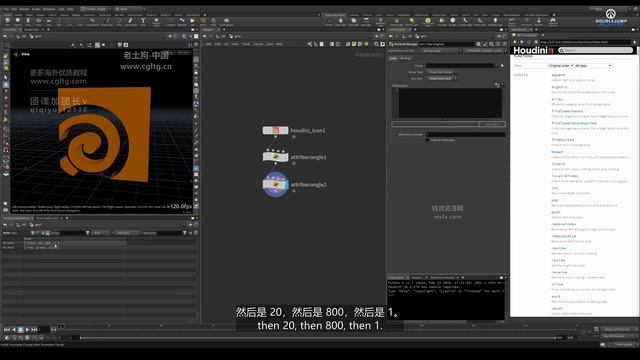Viewport: 640px width, 360px height.
Task: Click the Attributes to Create field
Action: (465, 134)
